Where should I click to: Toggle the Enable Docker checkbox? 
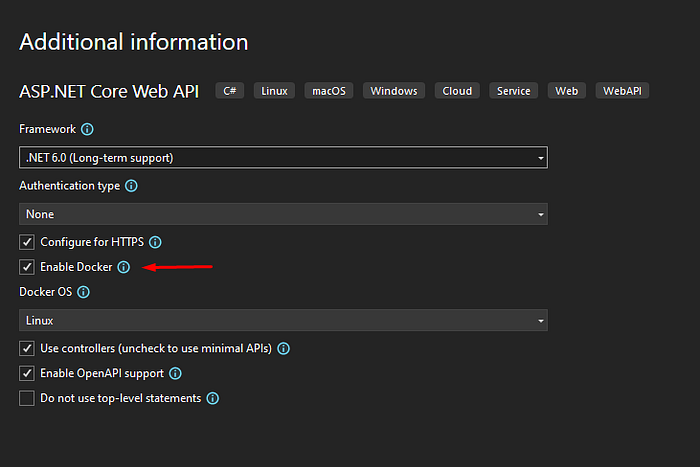pyautogui.click(x=27, y=267)
